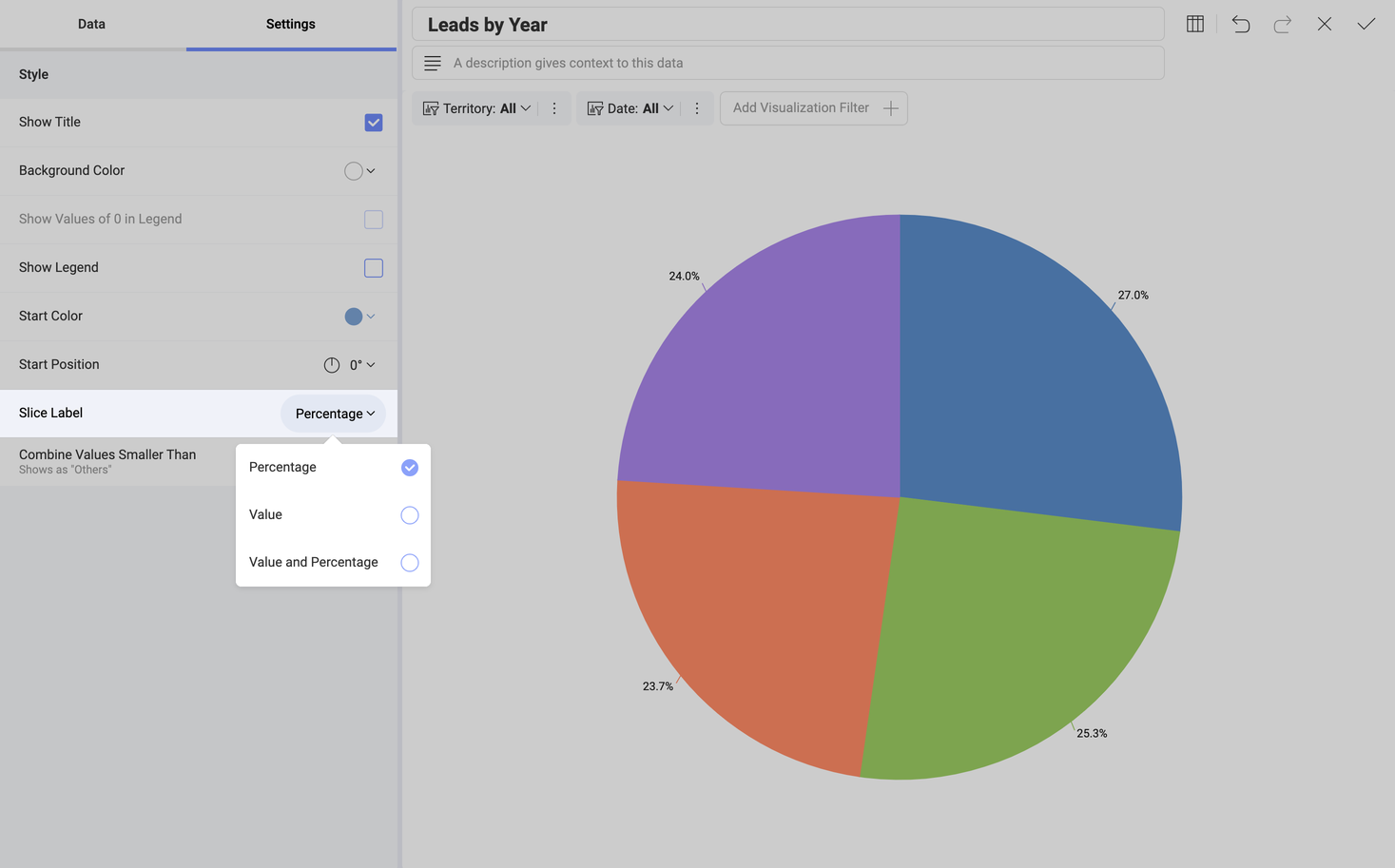This screenshot has width=1395, height=868.
Task: Click the undo arrow icon
Action: pyautogui.click(x=1241, y=24)
